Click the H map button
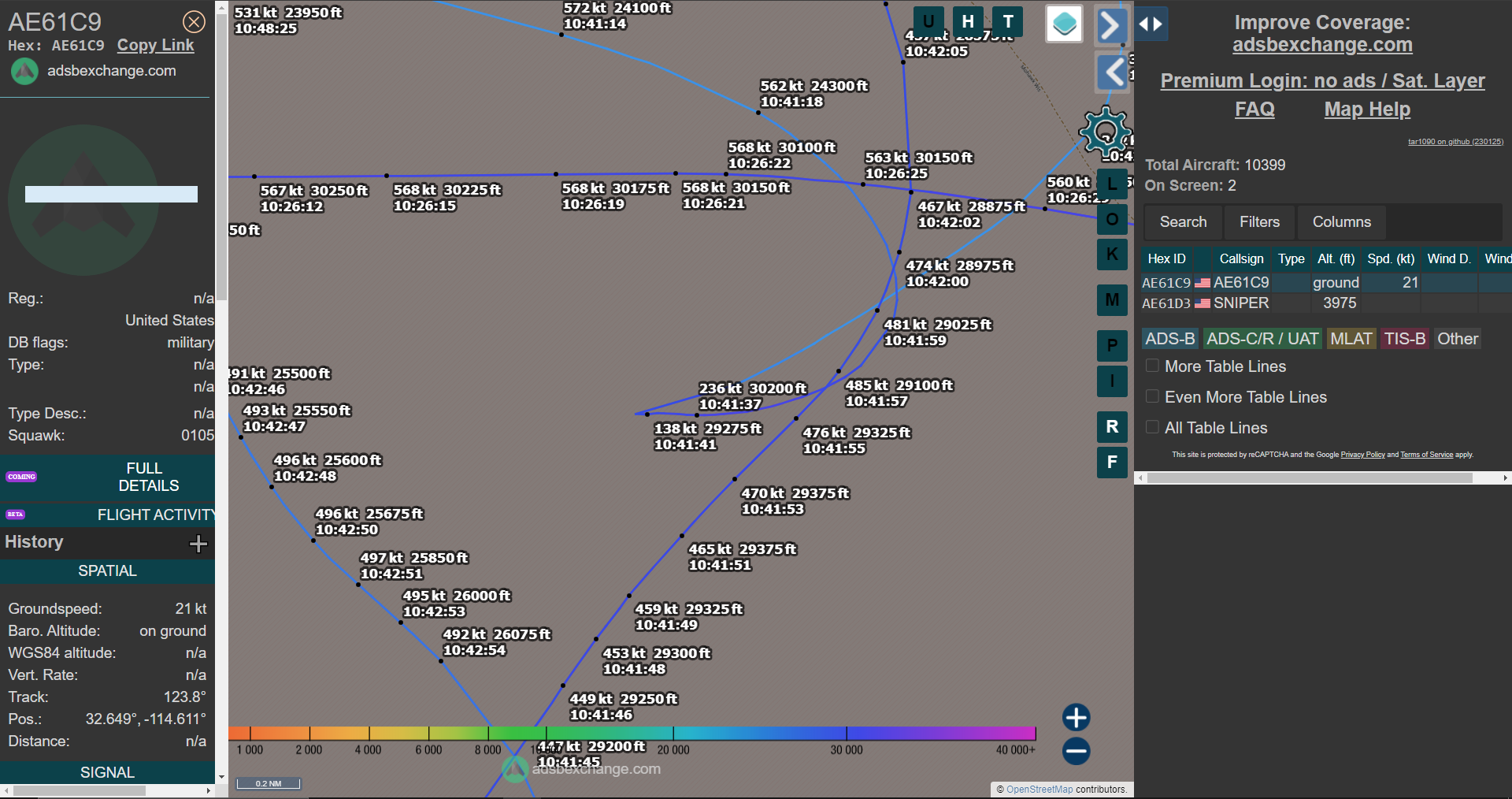 click(x=968, y=21)
